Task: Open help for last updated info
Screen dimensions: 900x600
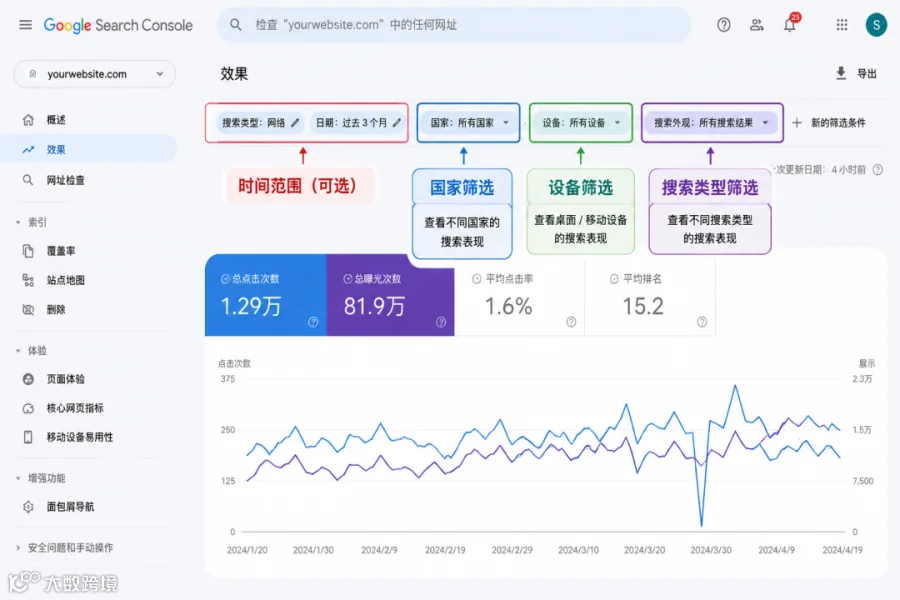Action: pyautogui.click(x=878, y=169)
